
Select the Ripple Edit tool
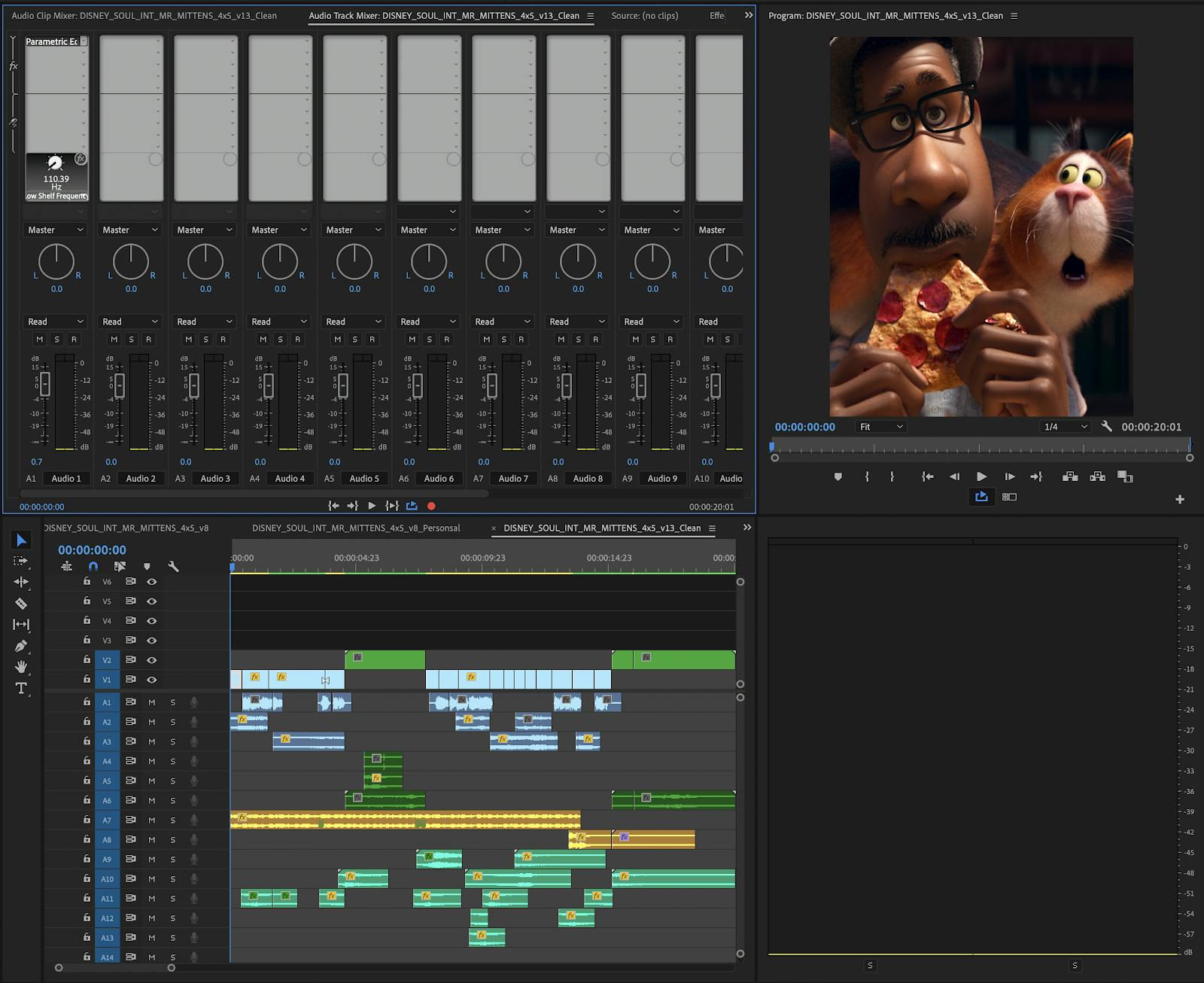tap(21, 582)
